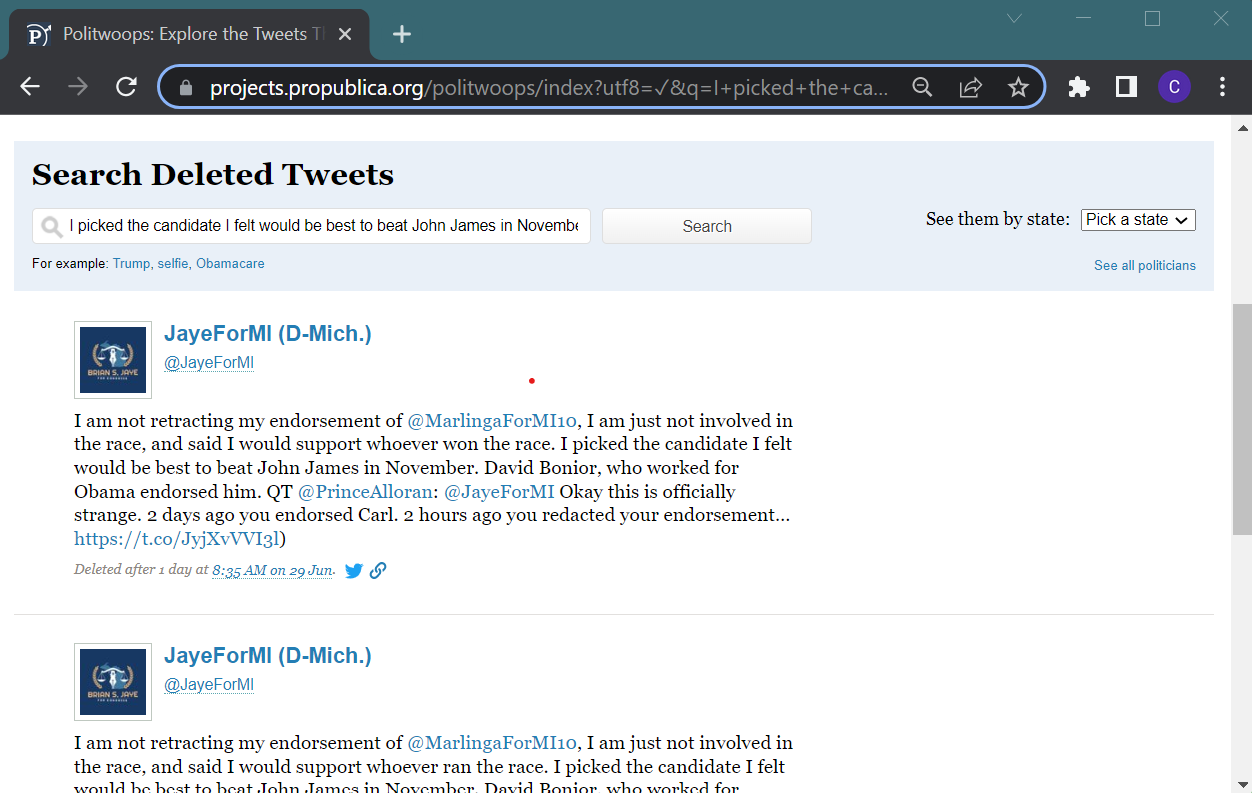The height and width of the screenshot is (793, 1252).
Task: Share this page via address bar icon
Action: (x=970, y=87)
